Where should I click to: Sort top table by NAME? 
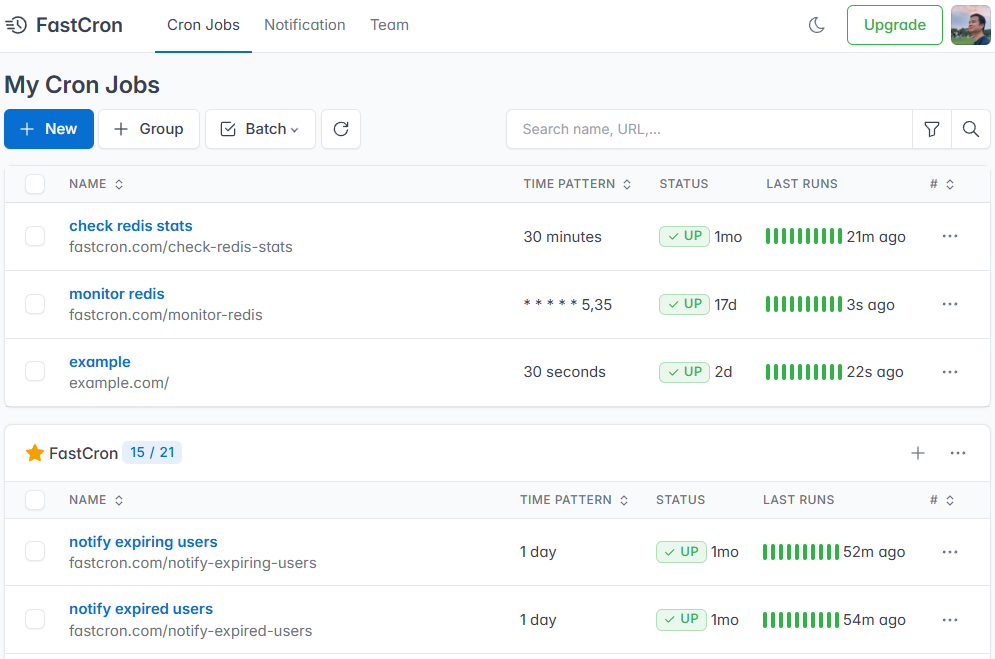point(96,184)
